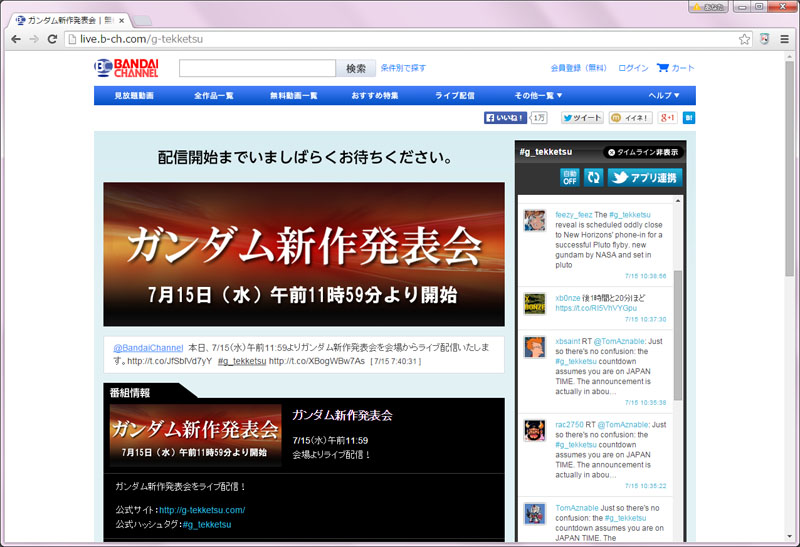Click the feezy_feez username link
Image resolution: width=800 pixels, height=547 pixels.
click(x=574, y=215)
